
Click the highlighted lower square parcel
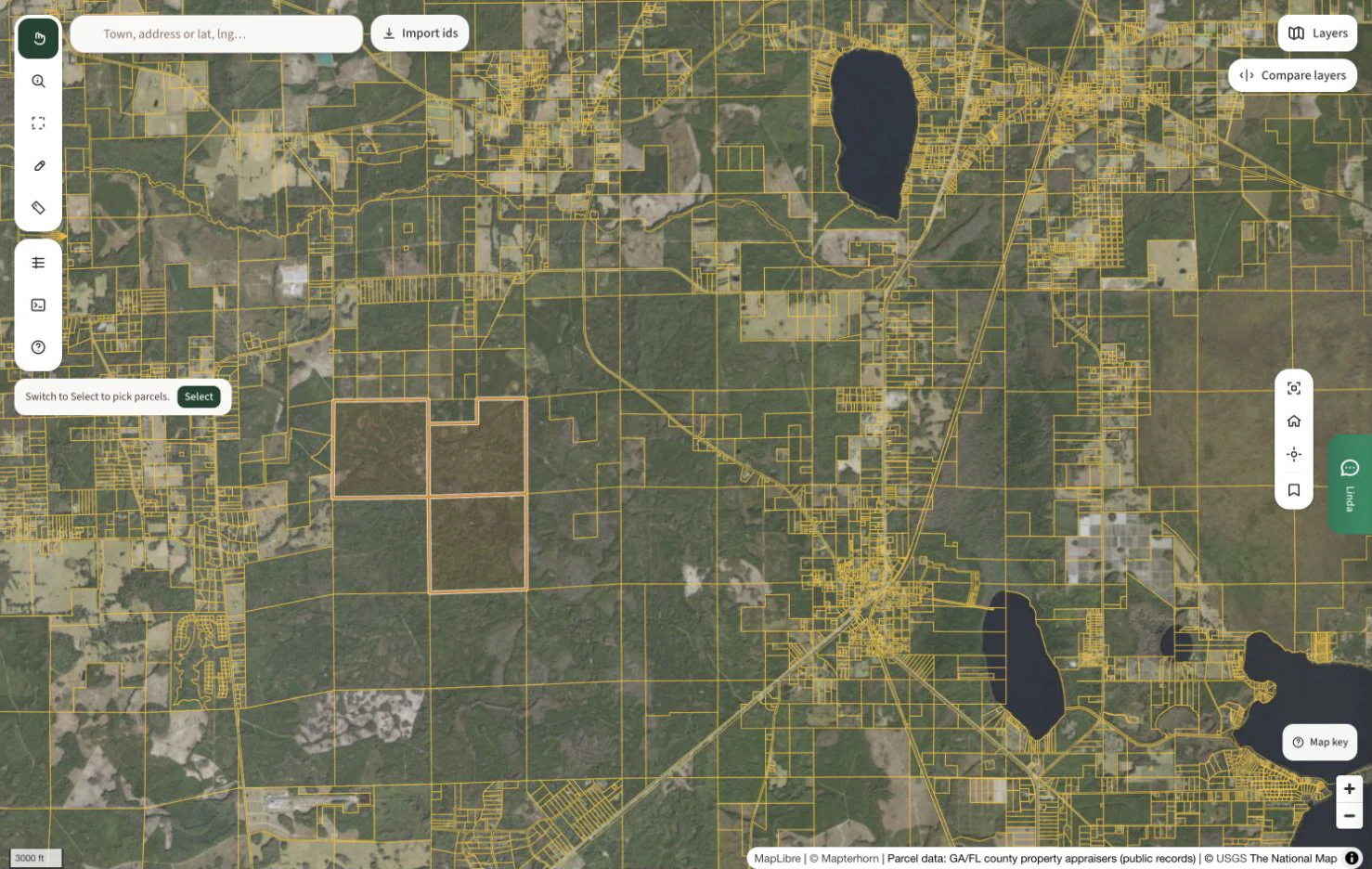pyautogui.click(x=477, y=543)
